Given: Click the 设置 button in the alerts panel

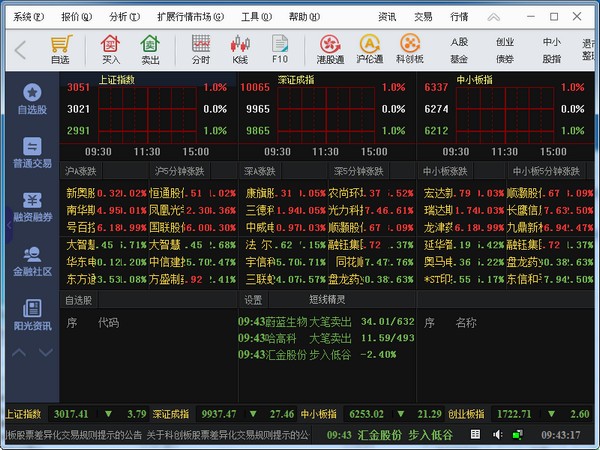Looking at the screenshot, I should coord(254,299).
